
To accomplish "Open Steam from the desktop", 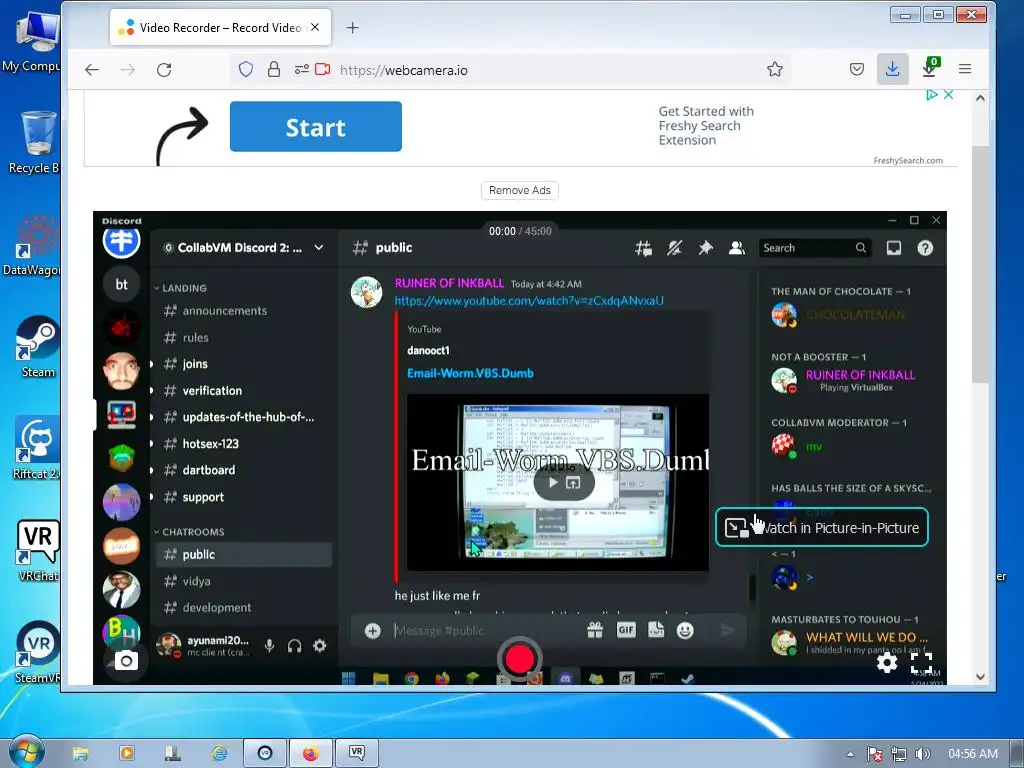I will point(37,347).
